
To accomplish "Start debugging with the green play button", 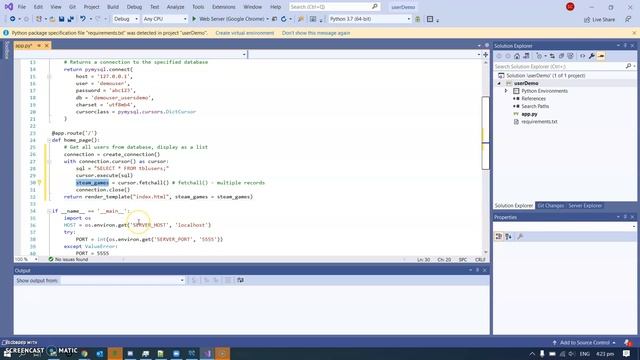I will point(194,19).
